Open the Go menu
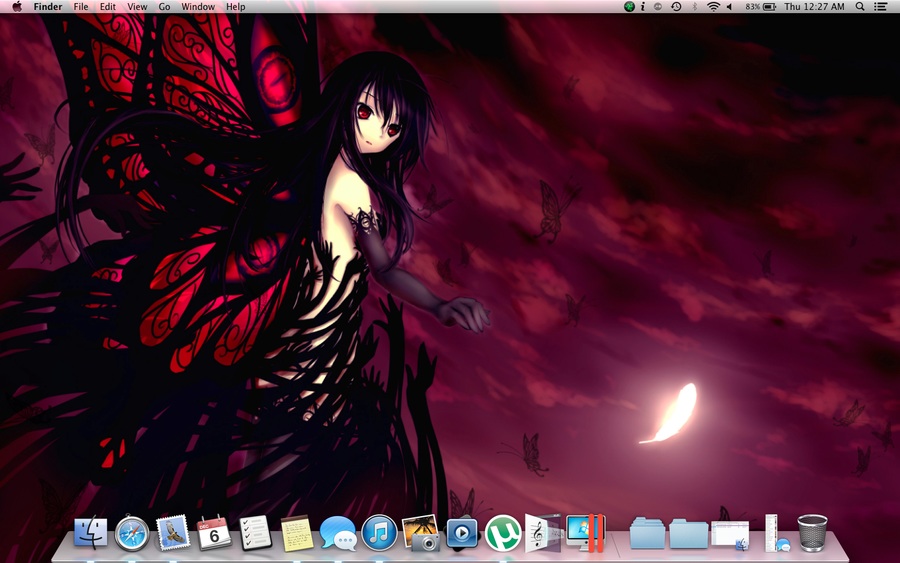Viewport: 900px width, 563px height. click(164, 7)
